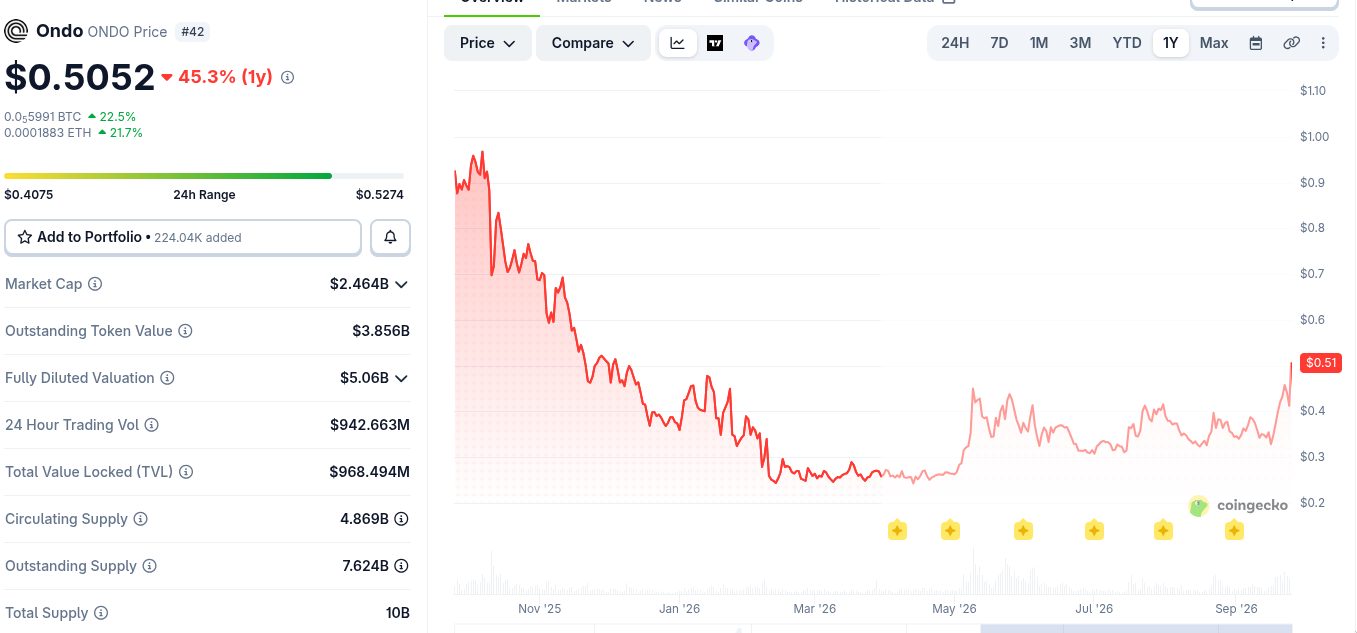Select the 1M time range
1357x633 pixels.
(x=1039, y=43)
